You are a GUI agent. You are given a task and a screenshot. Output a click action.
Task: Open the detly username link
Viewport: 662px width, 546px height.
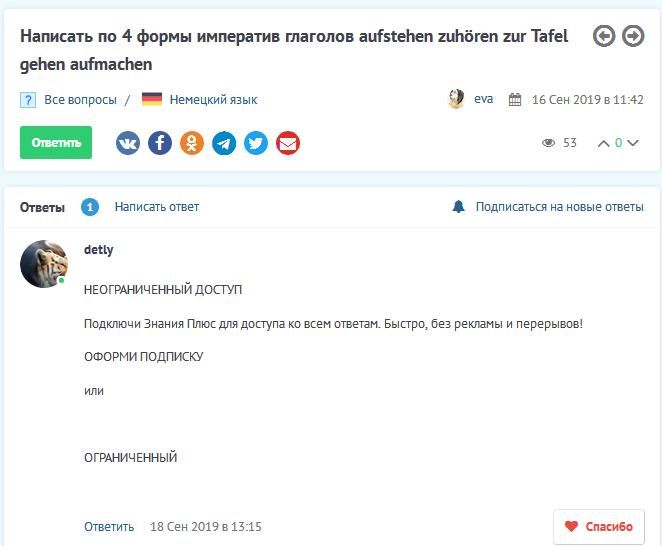pos(99,250)
